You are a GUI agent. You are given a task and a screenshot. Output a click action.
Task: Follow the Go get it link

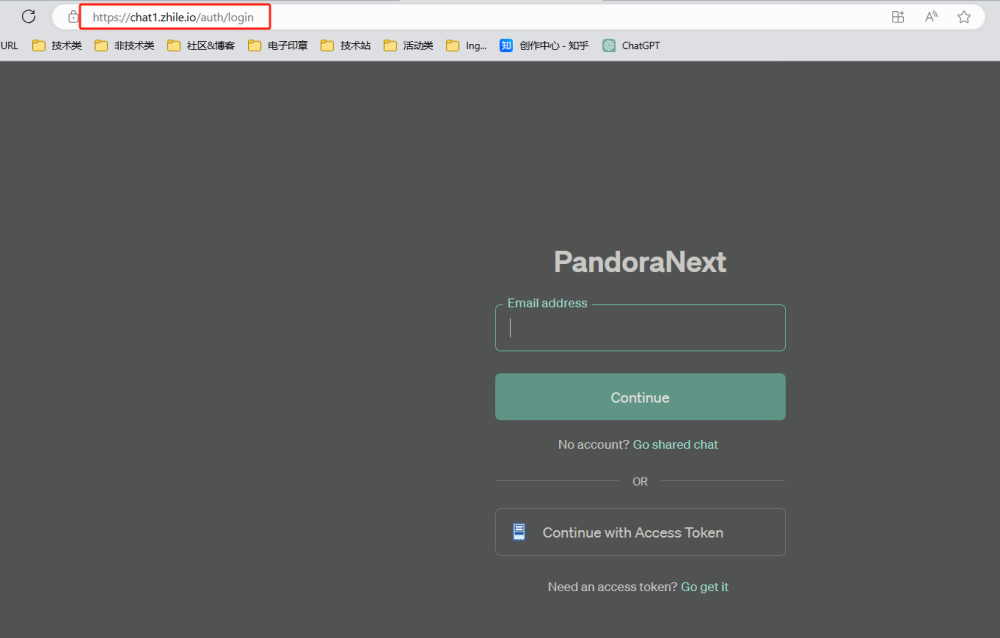pos(705,587)
